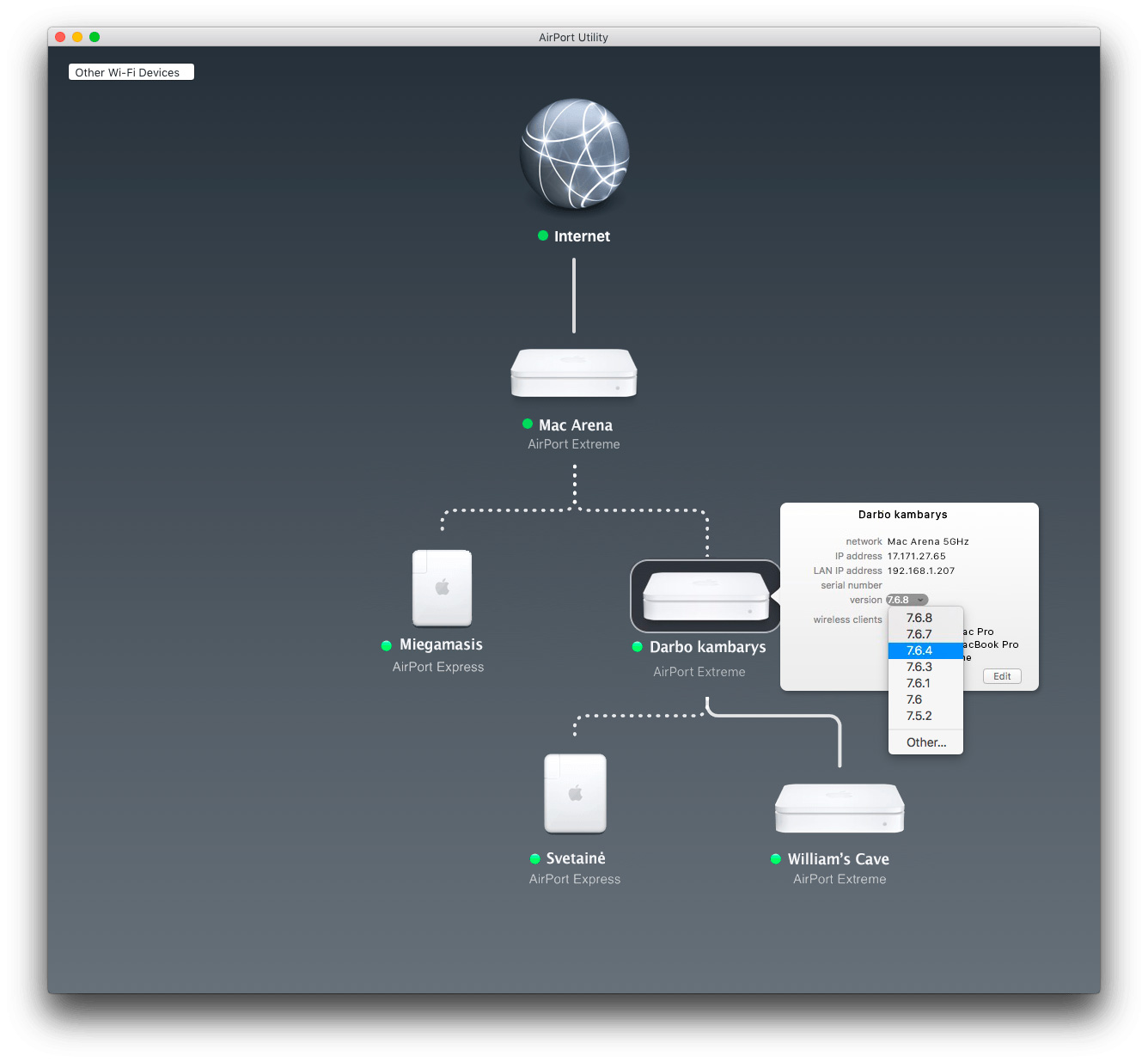1148x1062 pixels.
Task: Choose firmware version 7.6
Action: tap(925, 699)
